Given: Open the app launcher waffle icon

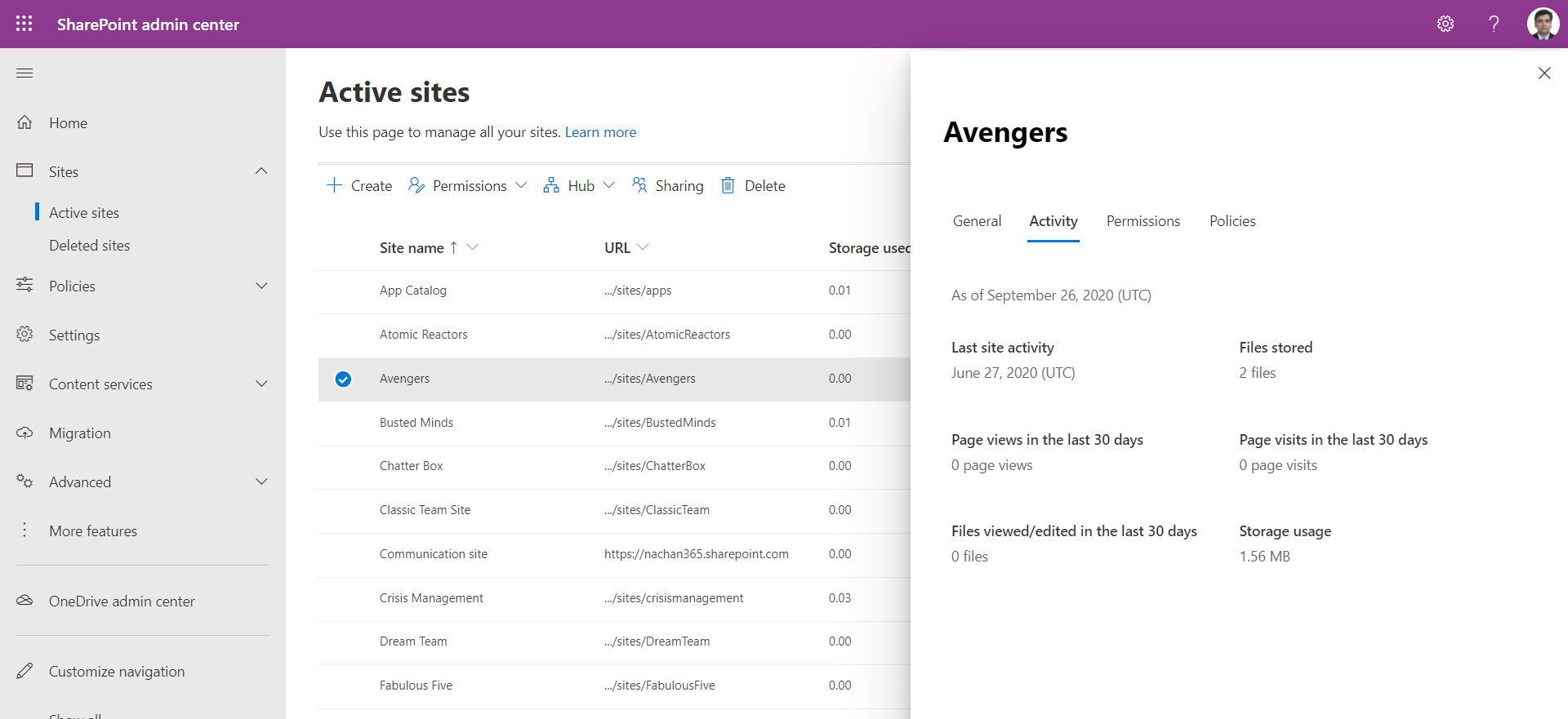Looking at the screenshot, I should (x=24, y=24).
